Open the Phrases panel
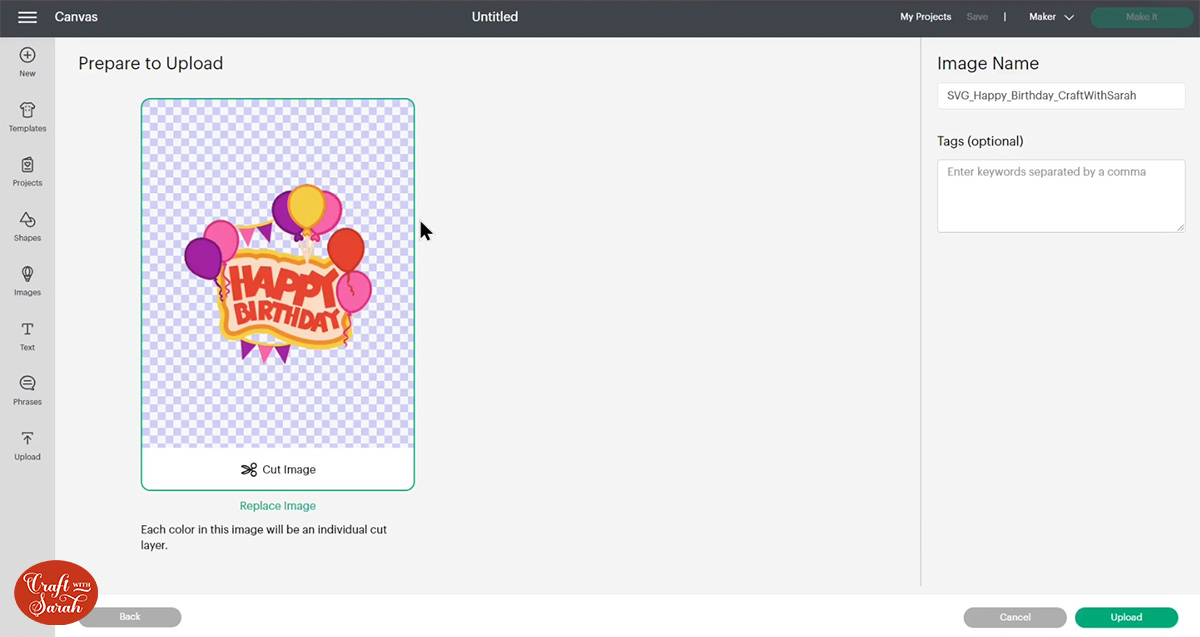The image size is (1200, 637). click(x=27, y=389)
